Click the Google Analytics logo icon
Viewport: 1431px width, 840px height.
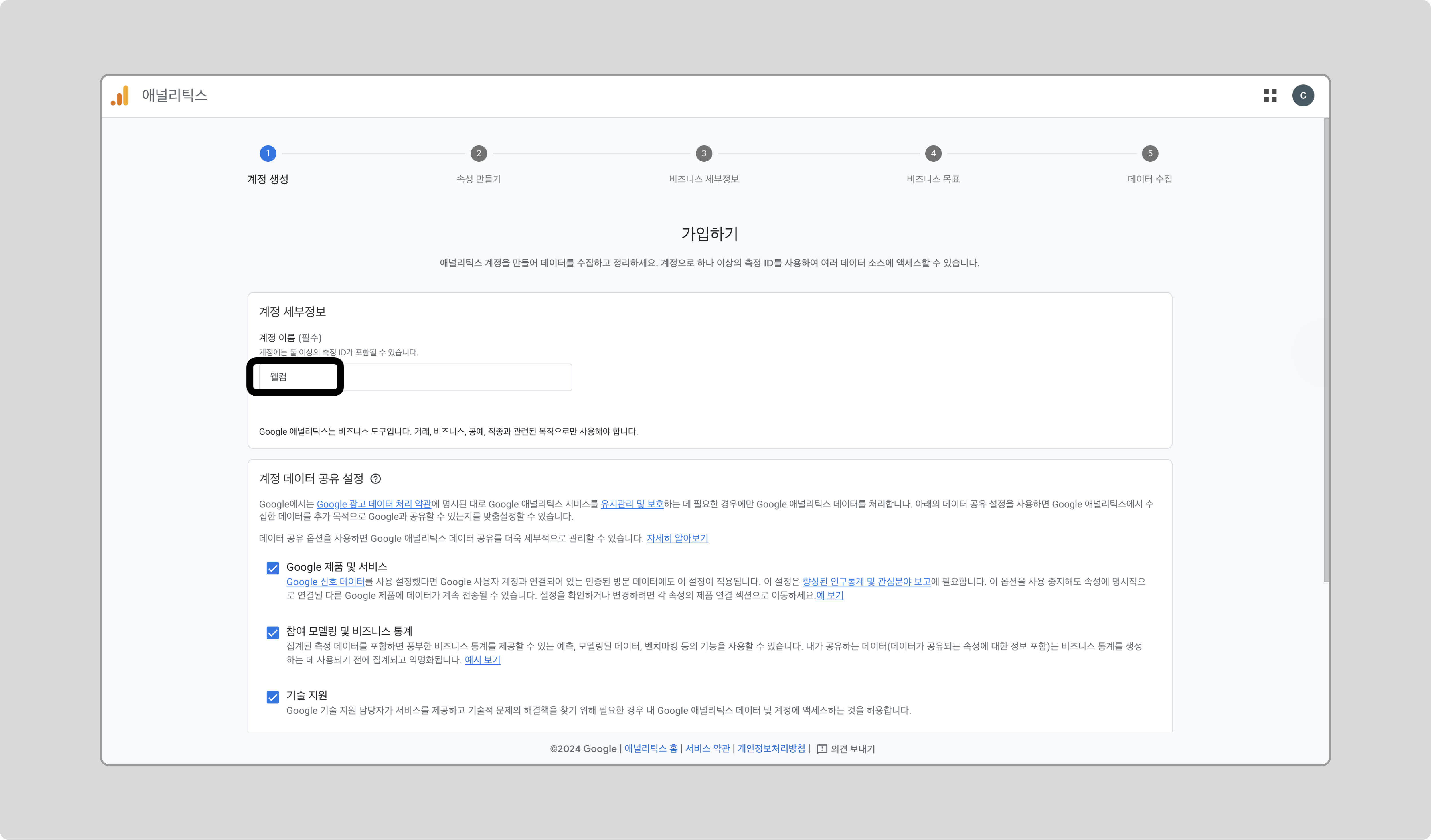(x=120, y=95)
